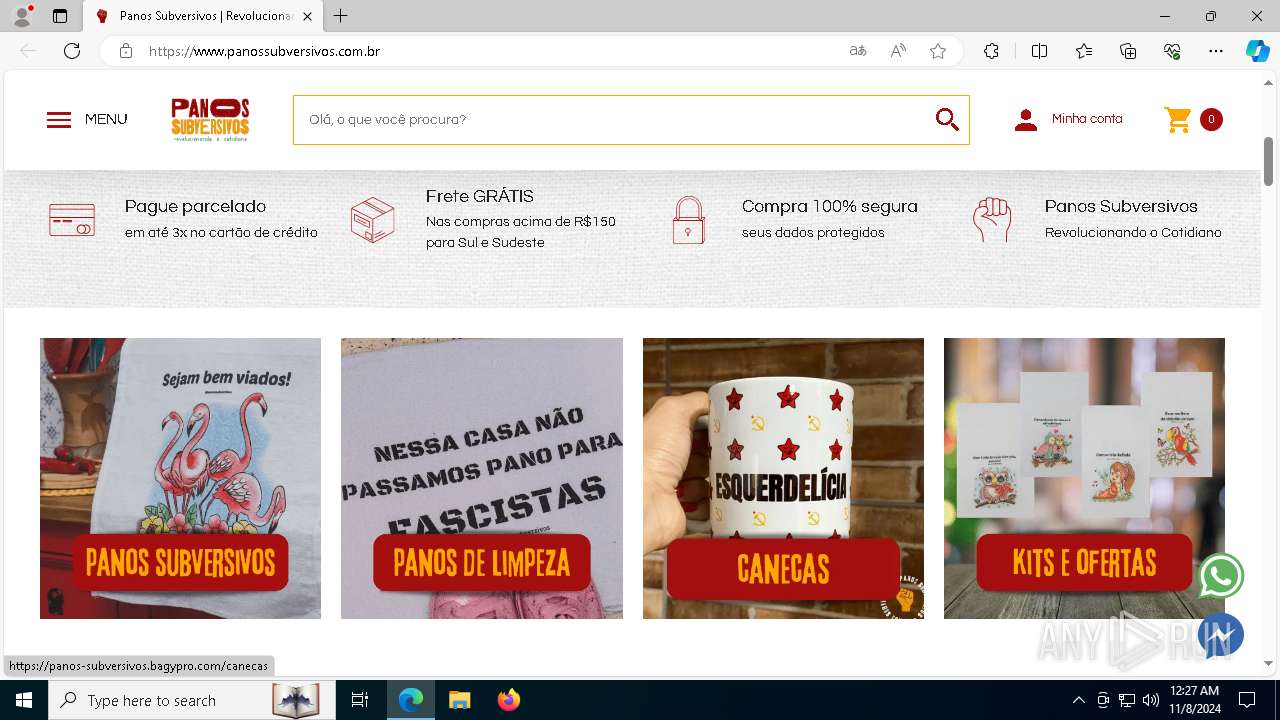Viewport: 1280px width, 720px height.
Task: Click the magnifier search icon
Action: 947,120
